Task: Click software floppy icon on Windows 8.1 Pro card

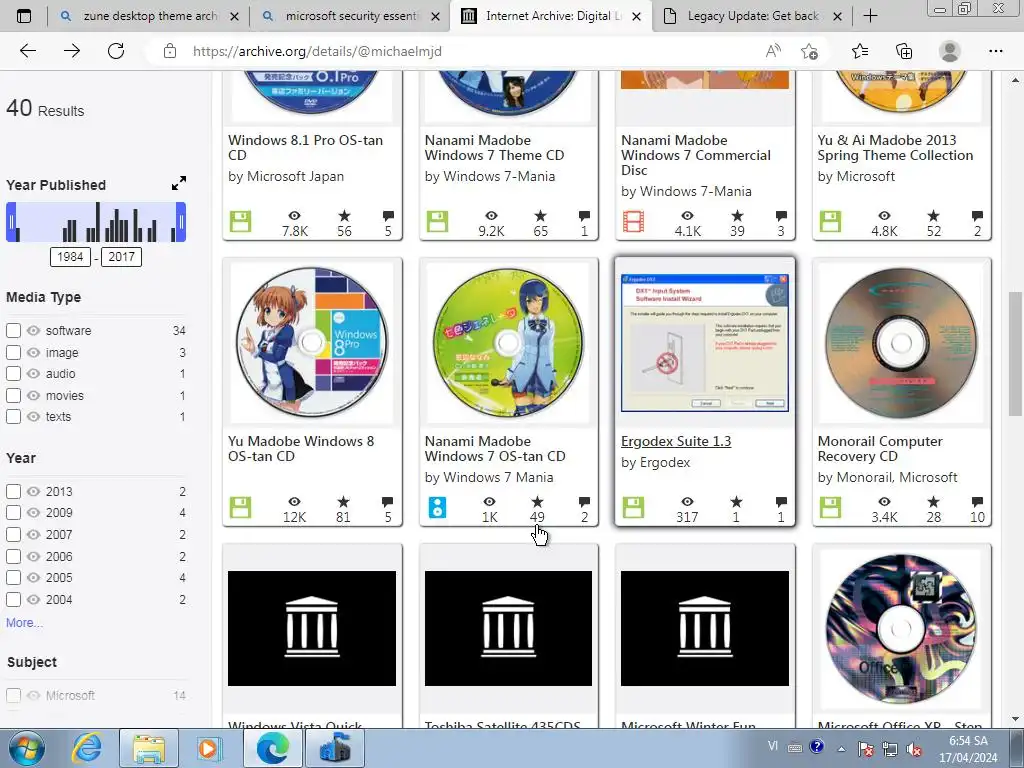Action: (x=240, y=221)
